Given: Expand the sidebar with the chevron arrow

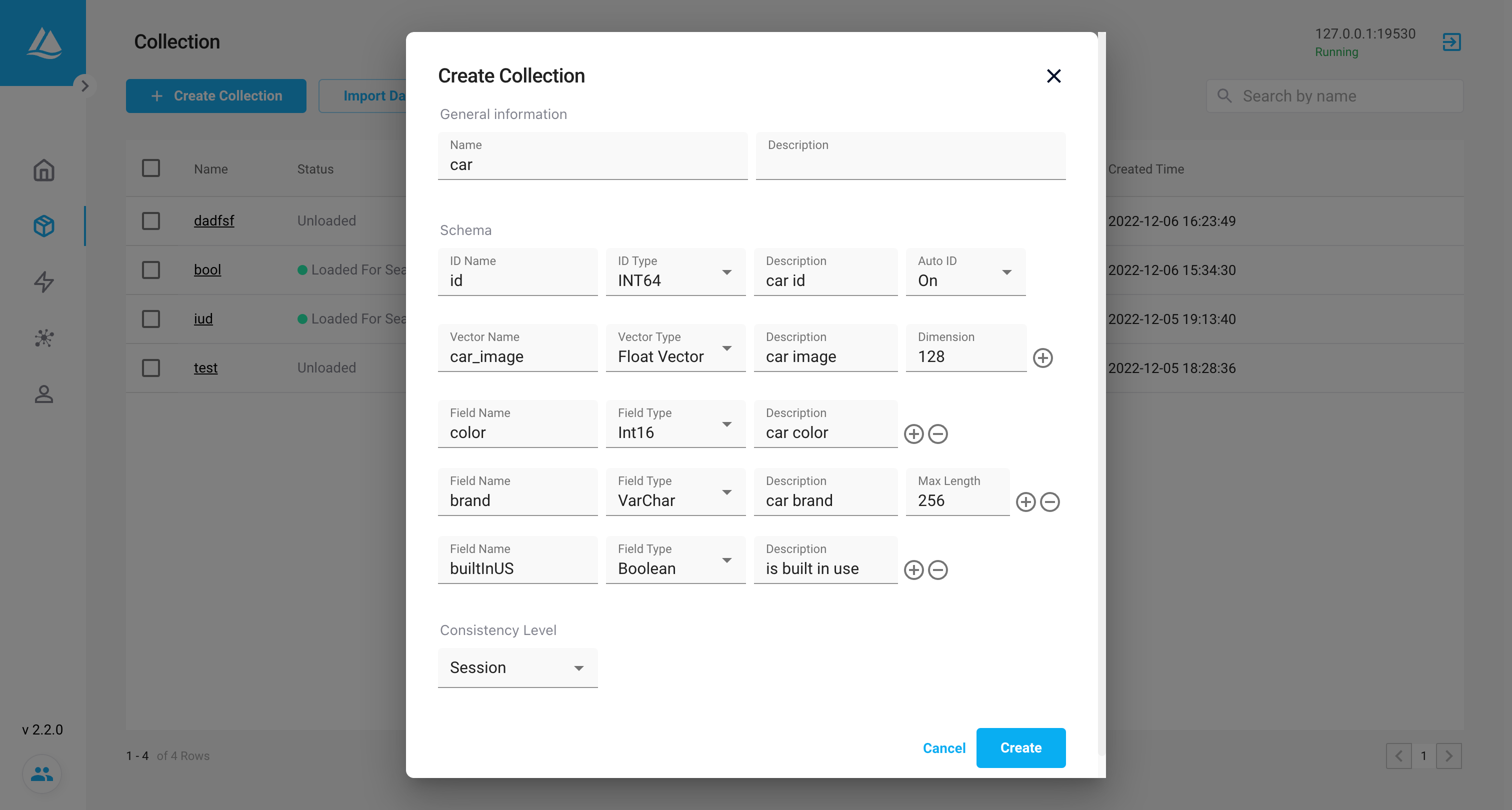Looking at the screenshot, I should click(x=85, y=86).
